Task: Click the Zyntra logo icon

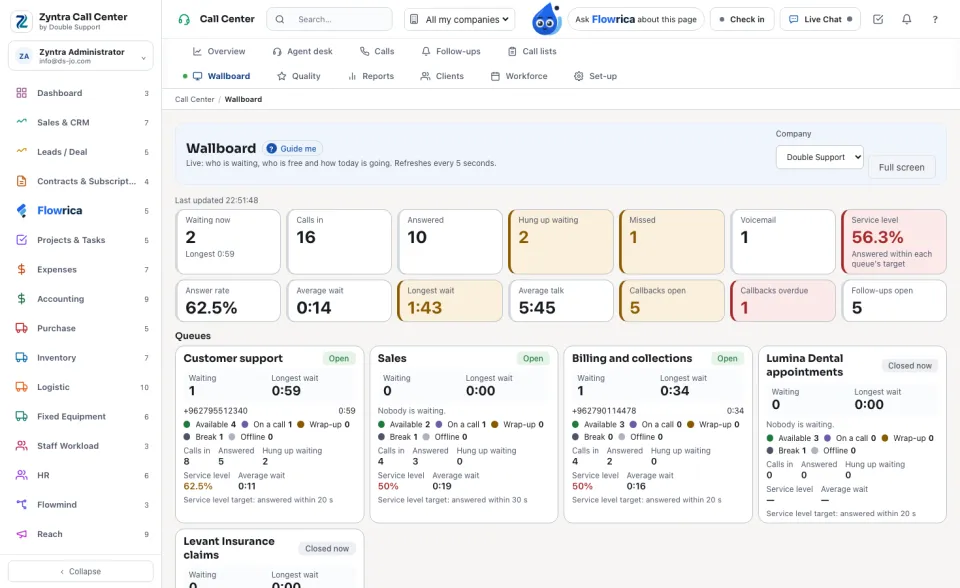Action: click(21, 21)
